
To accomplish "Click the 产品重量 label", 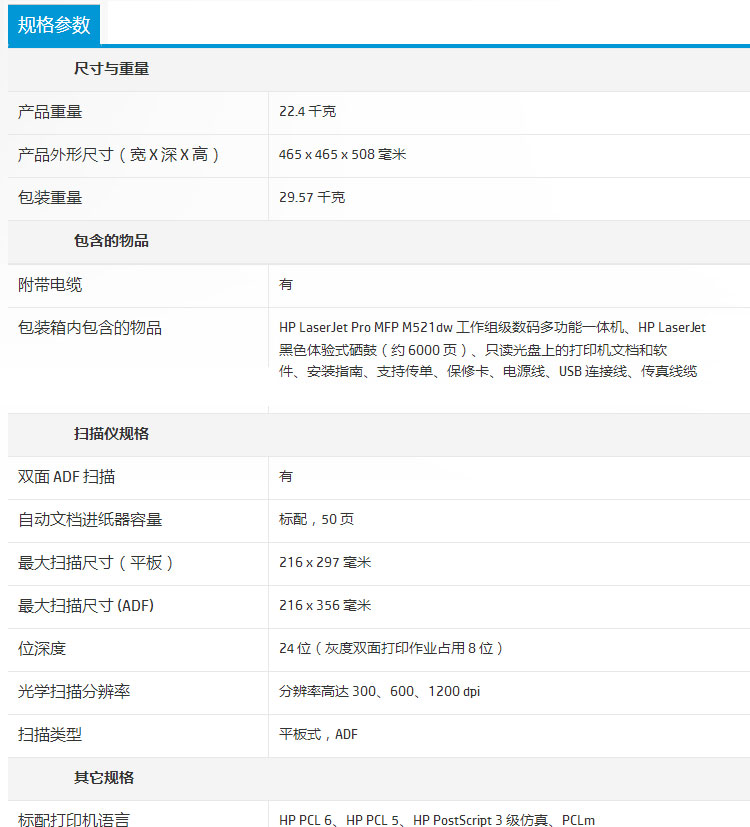I will (50, 112).
